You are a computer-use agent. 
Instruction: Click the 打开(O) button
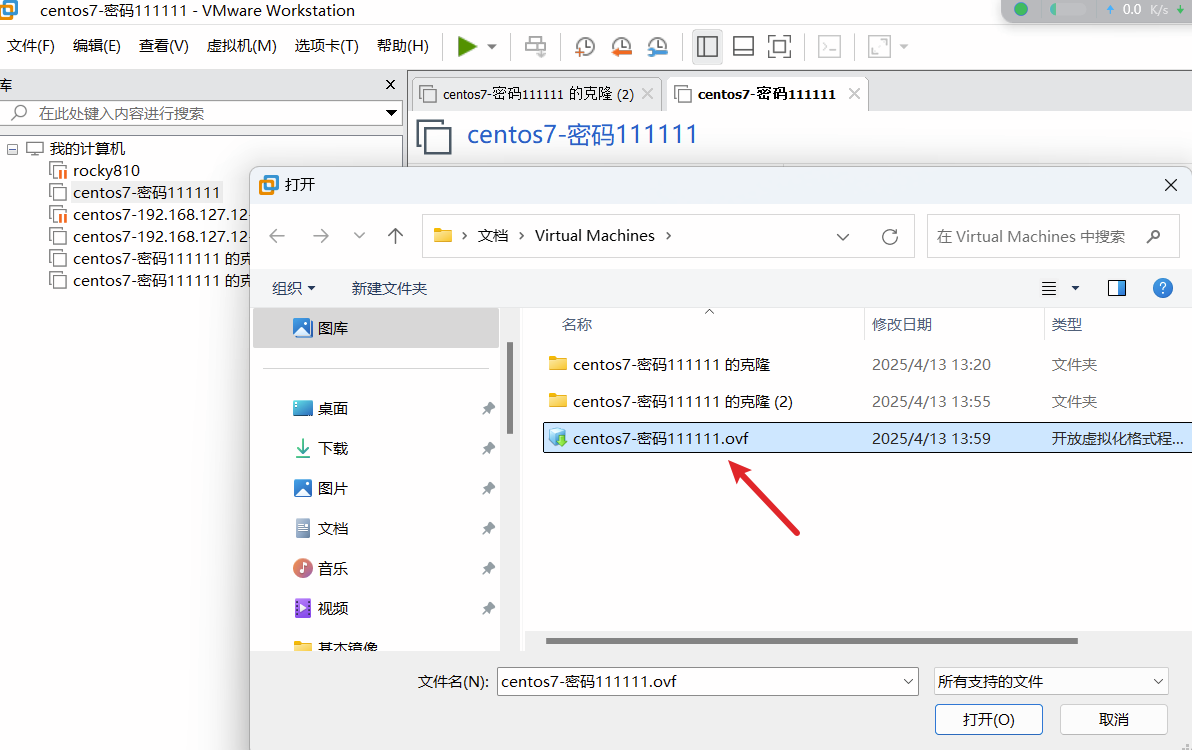(x=988, y=720)
